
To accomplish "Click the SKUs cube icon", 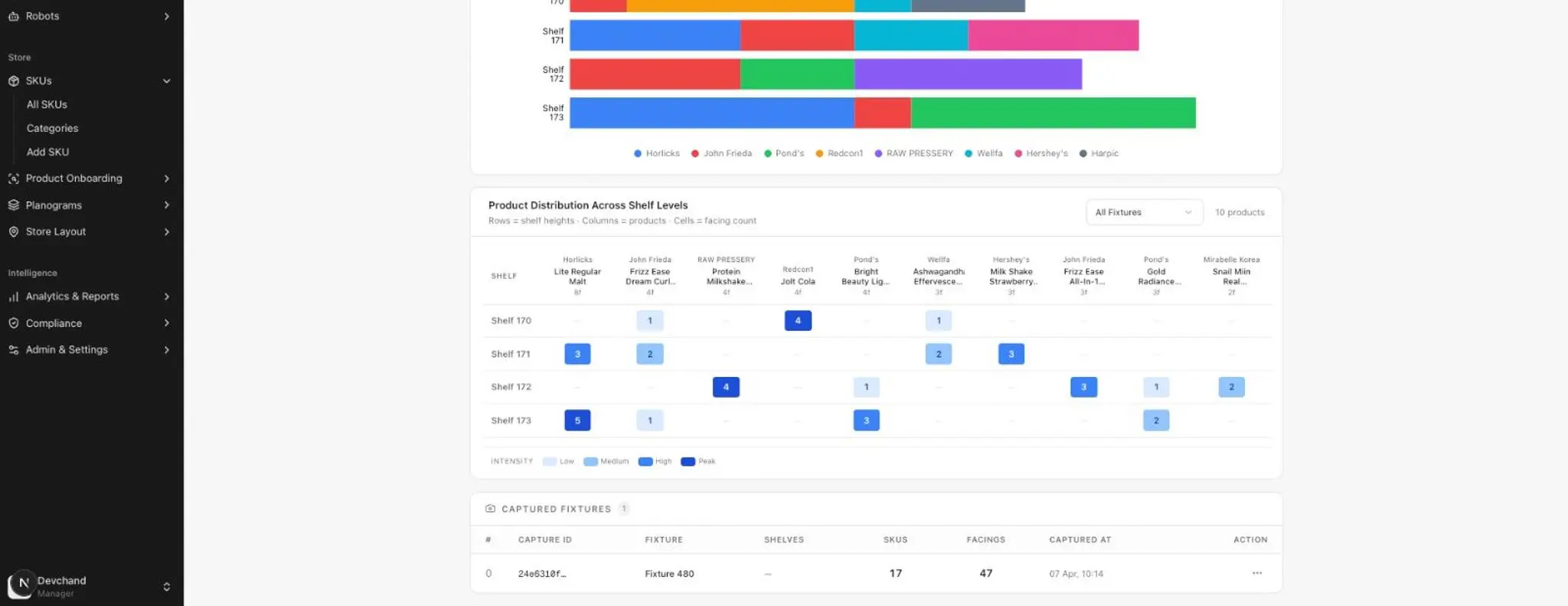I will coord(13,81).
